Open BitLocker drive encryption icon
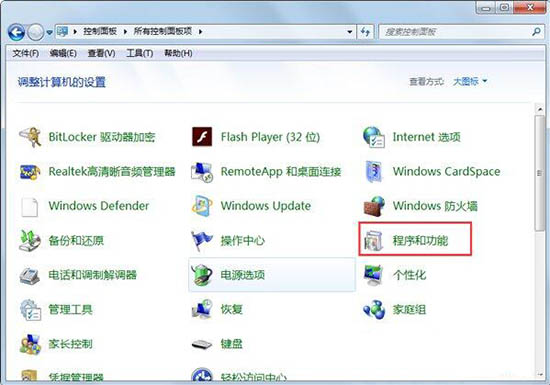550x385 pixels. tap(30, 137)
